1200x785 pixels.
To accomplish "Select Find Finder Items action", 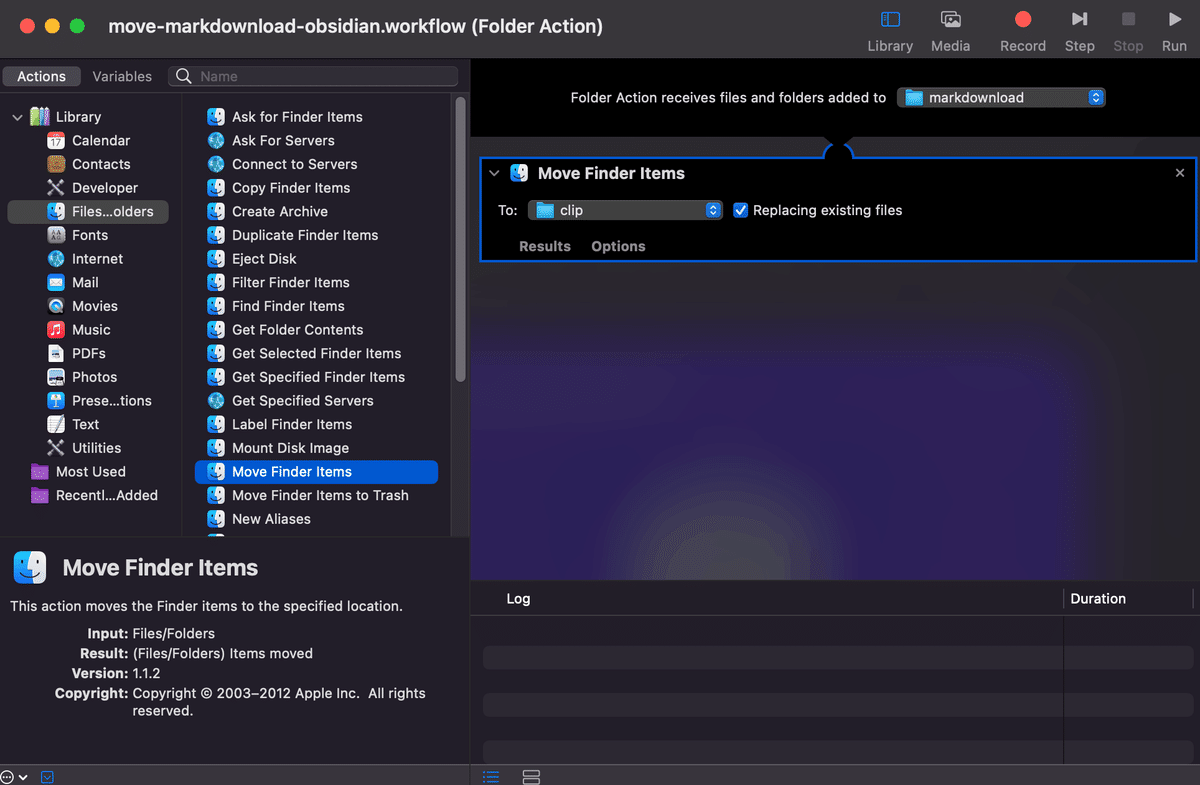I will point(288,306).
